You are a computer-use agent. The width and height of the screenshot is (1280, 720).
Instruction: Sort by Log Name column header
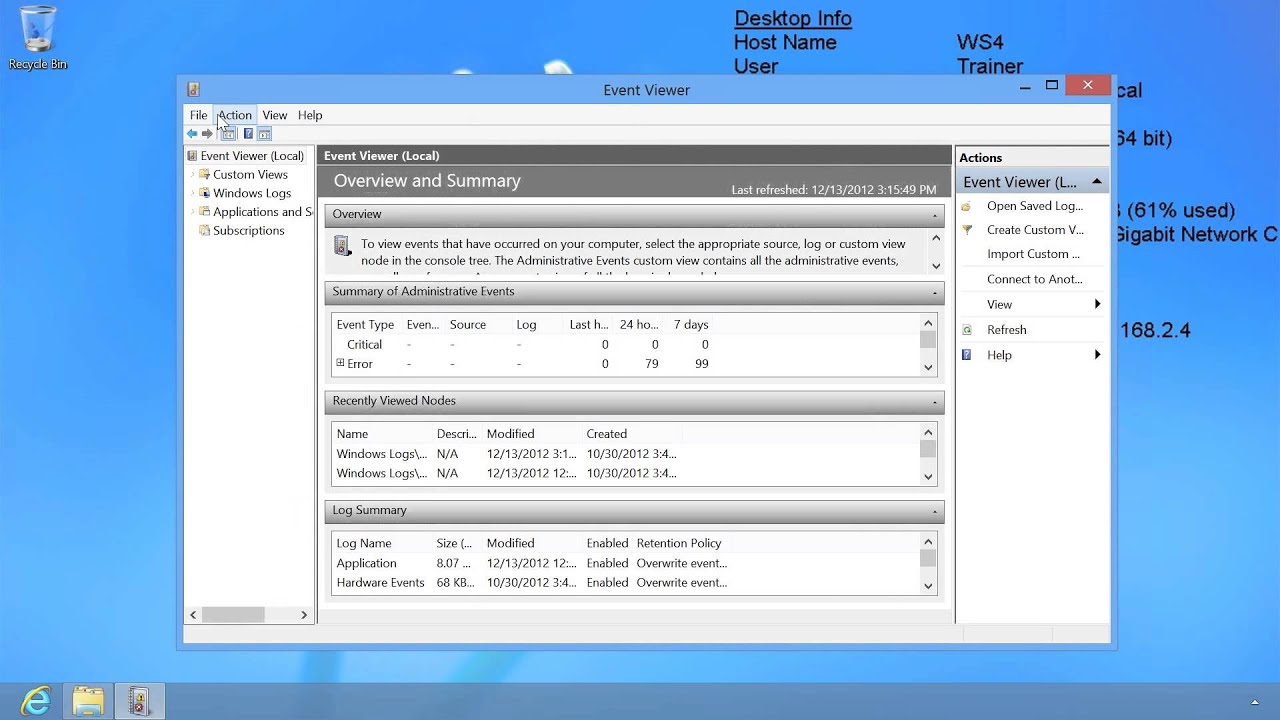364,543
